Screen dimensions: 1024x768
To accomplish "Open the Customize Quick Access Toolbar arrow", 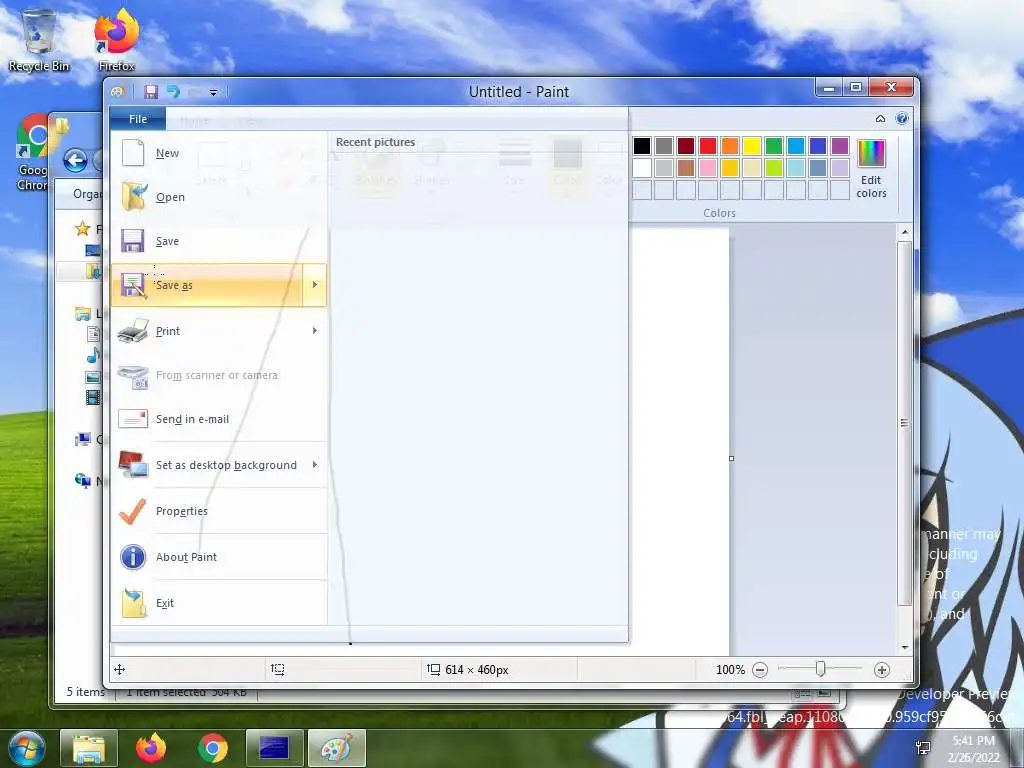I will click(x=214, y=93).
